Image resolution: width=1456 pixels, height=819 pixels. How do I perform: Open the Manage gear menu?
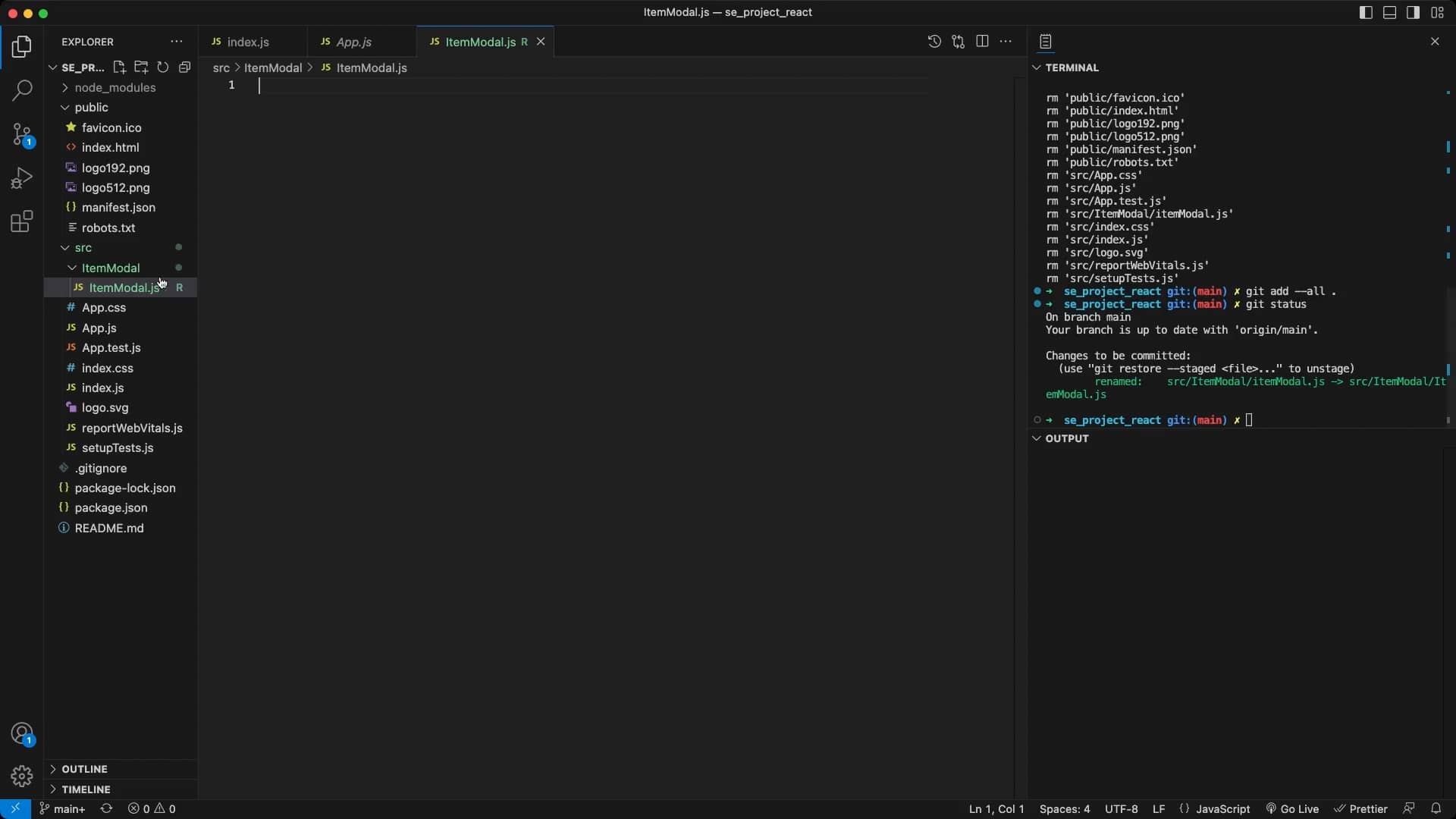[22, 776]
